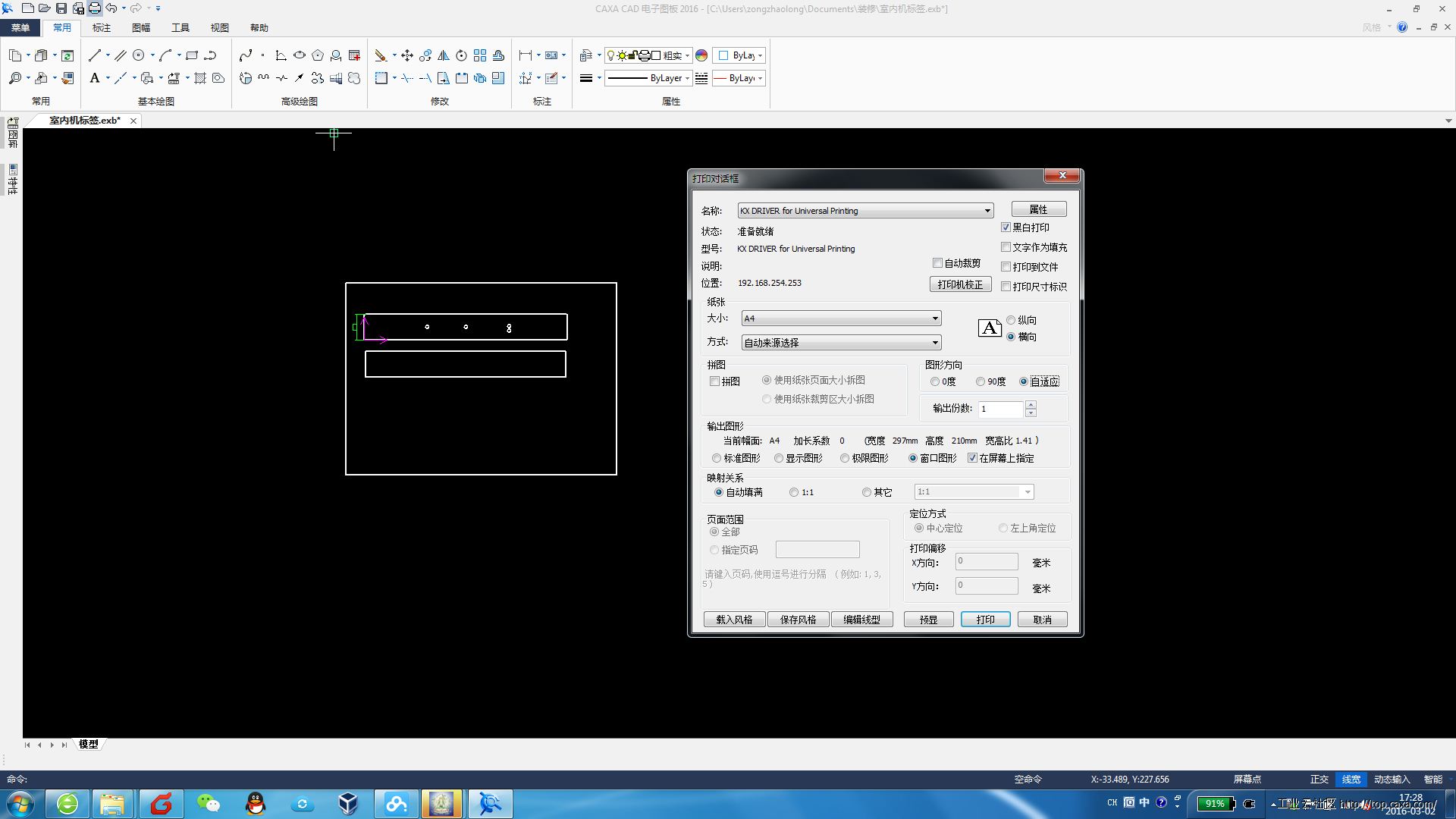Select the Line drawing tool
The height and width of the screenshot is (819, 1456).
tap(94, 55)
